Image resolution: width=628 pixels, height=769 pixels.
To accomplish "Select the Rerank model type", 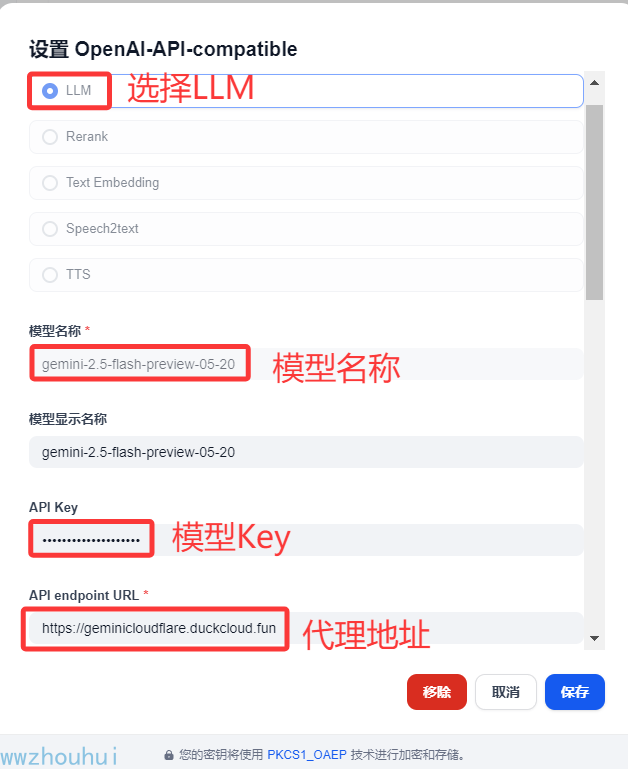I will coord(50,137).
